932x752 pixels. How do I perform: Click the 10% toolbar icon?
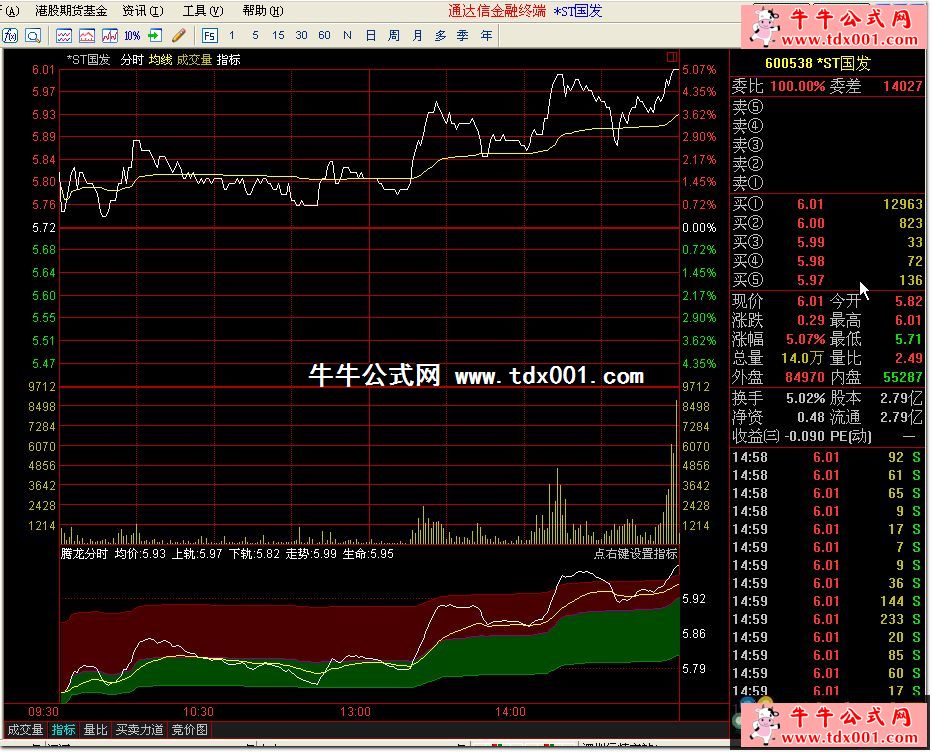pos(132,36)
